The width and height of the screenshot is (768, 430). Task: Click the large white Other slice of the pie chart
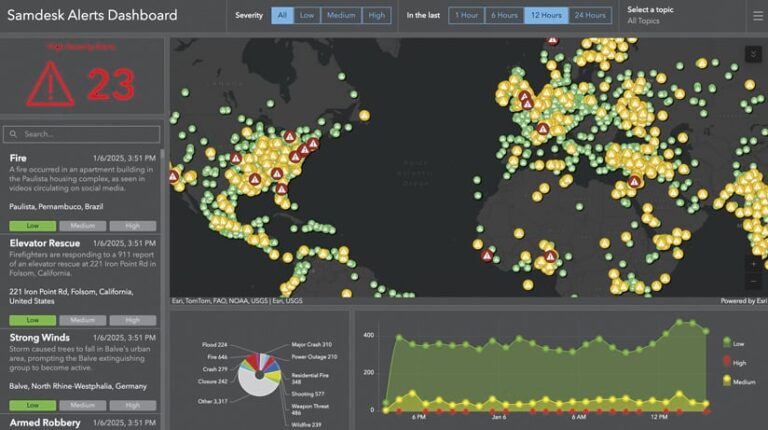(256, 386)
